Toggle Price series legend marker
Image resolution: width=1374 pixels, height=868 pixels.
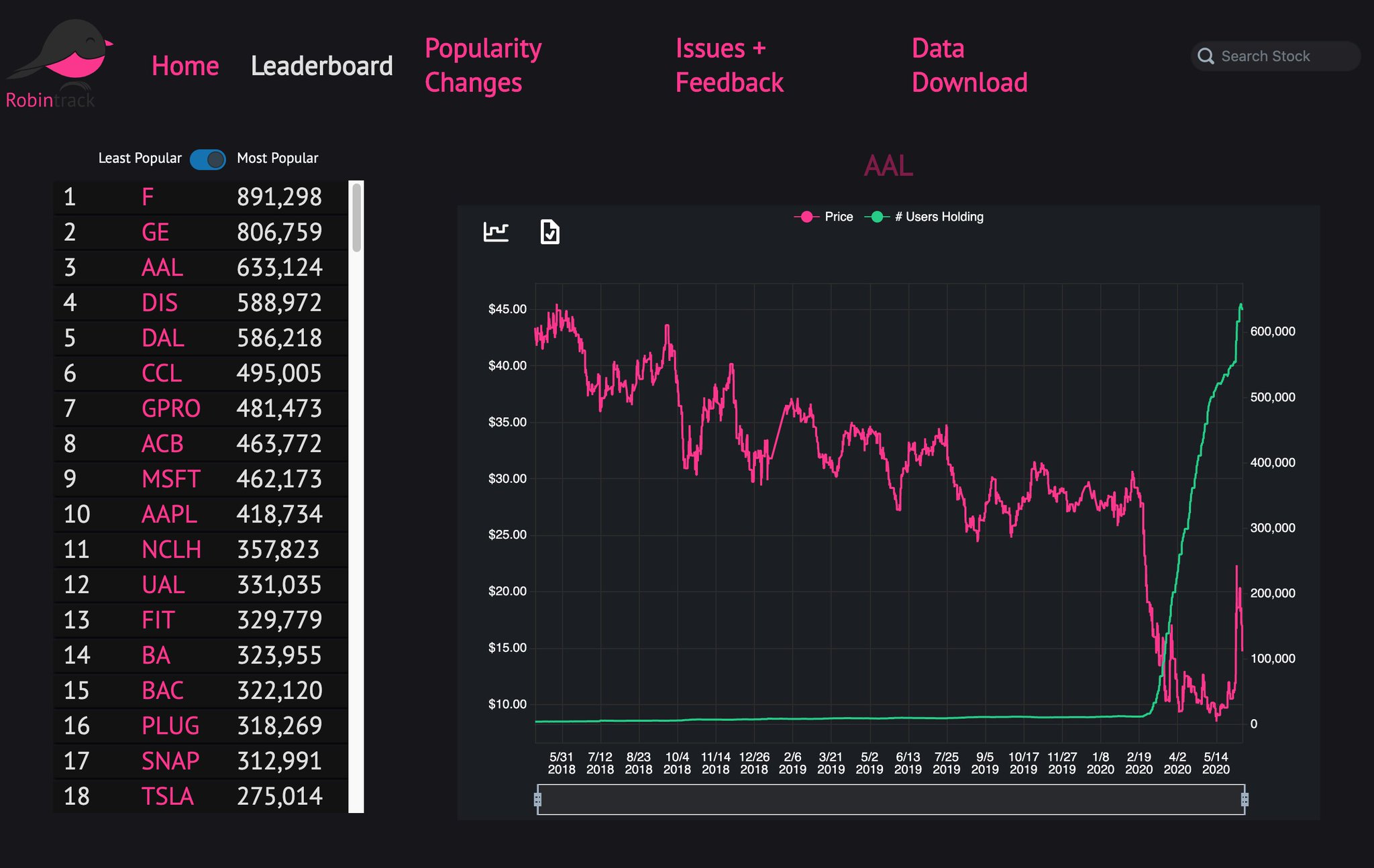806,217
